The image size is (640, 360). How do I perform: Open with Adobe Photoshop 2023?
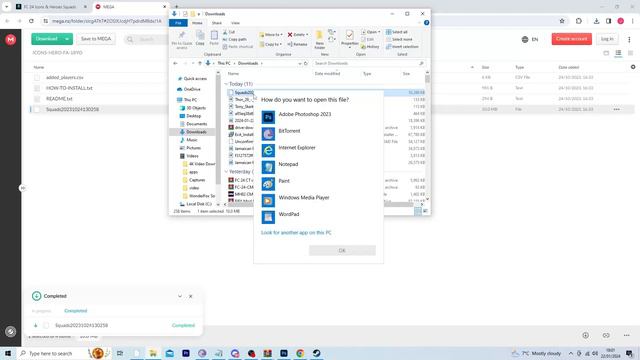click(318, 117)
